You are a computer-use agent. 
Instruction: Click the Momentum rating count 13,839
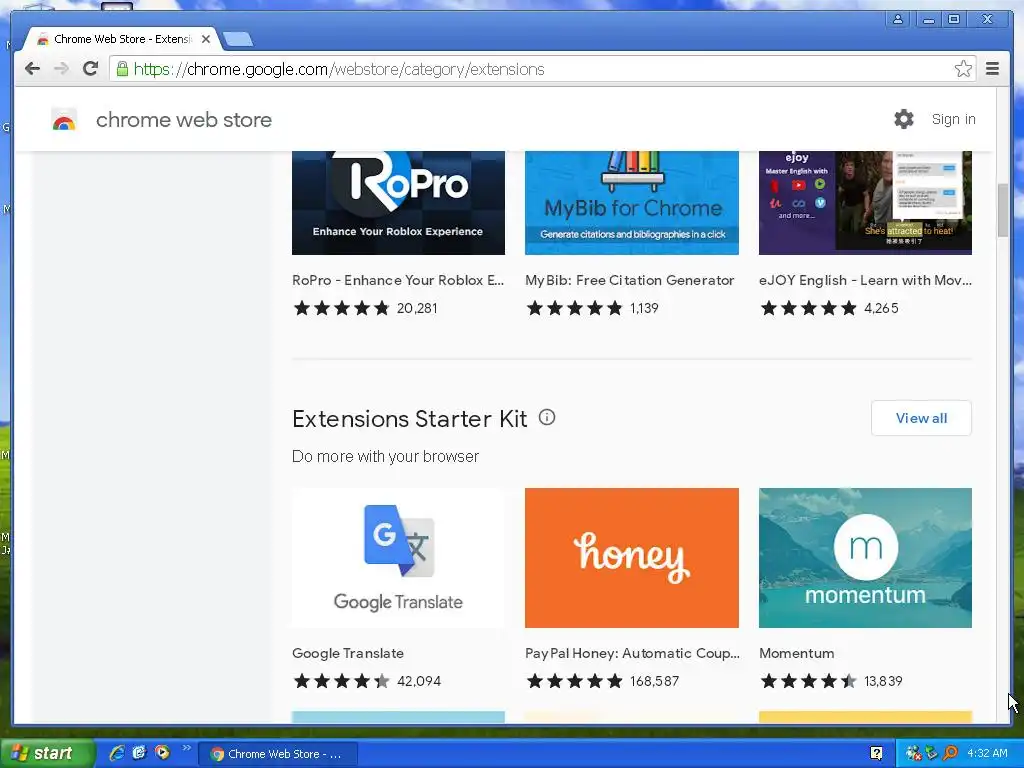883,681
